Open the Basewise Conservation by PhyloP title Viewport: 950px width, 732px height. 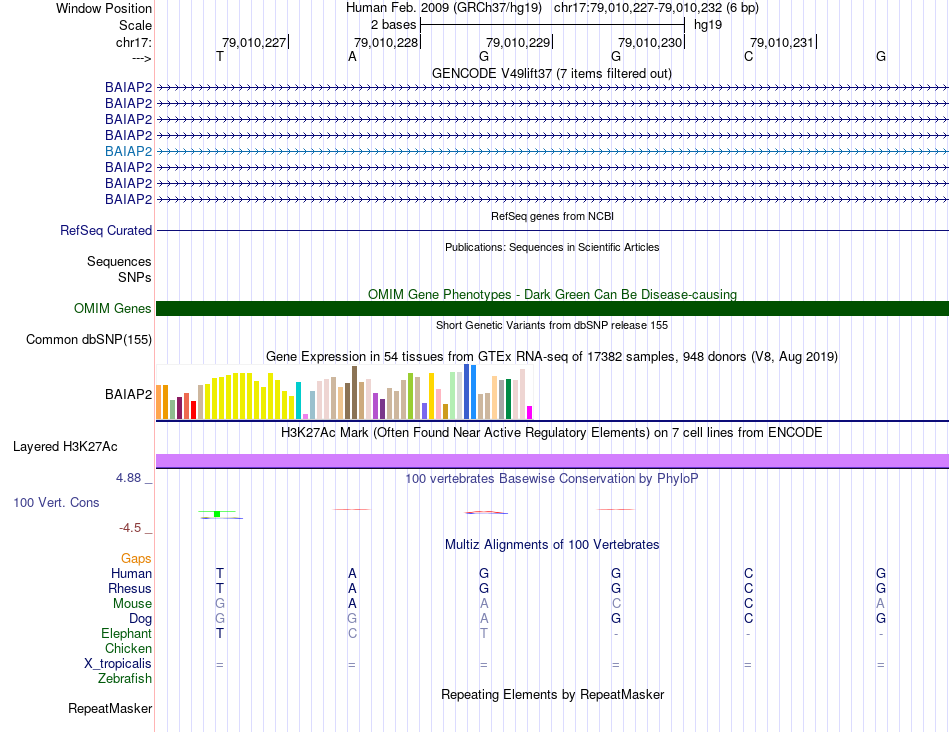click(x=552, y=479)
